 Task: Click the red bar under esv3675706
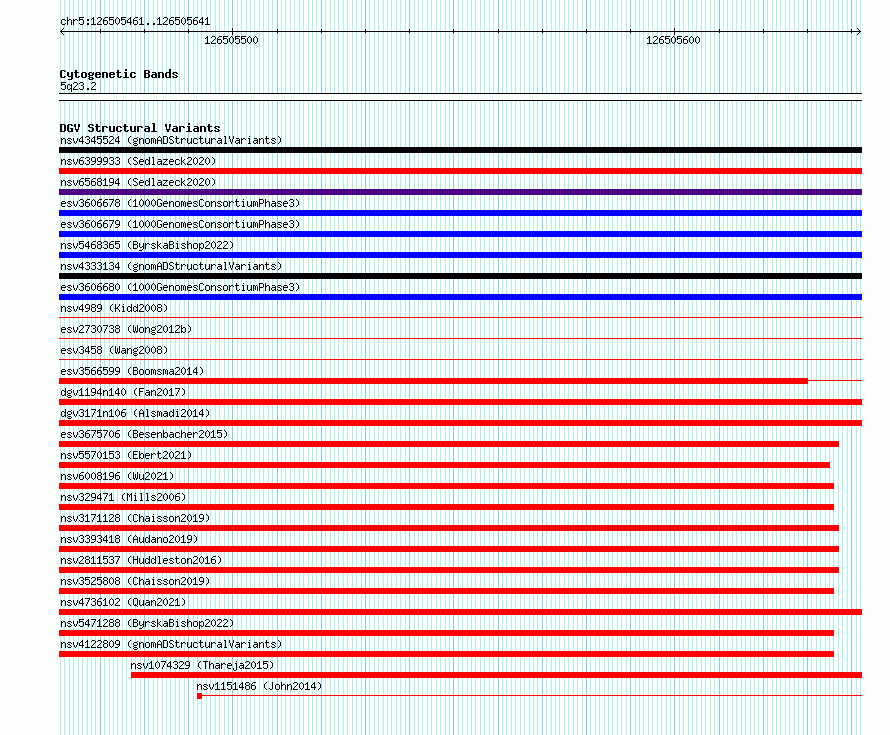click(449, 444)
